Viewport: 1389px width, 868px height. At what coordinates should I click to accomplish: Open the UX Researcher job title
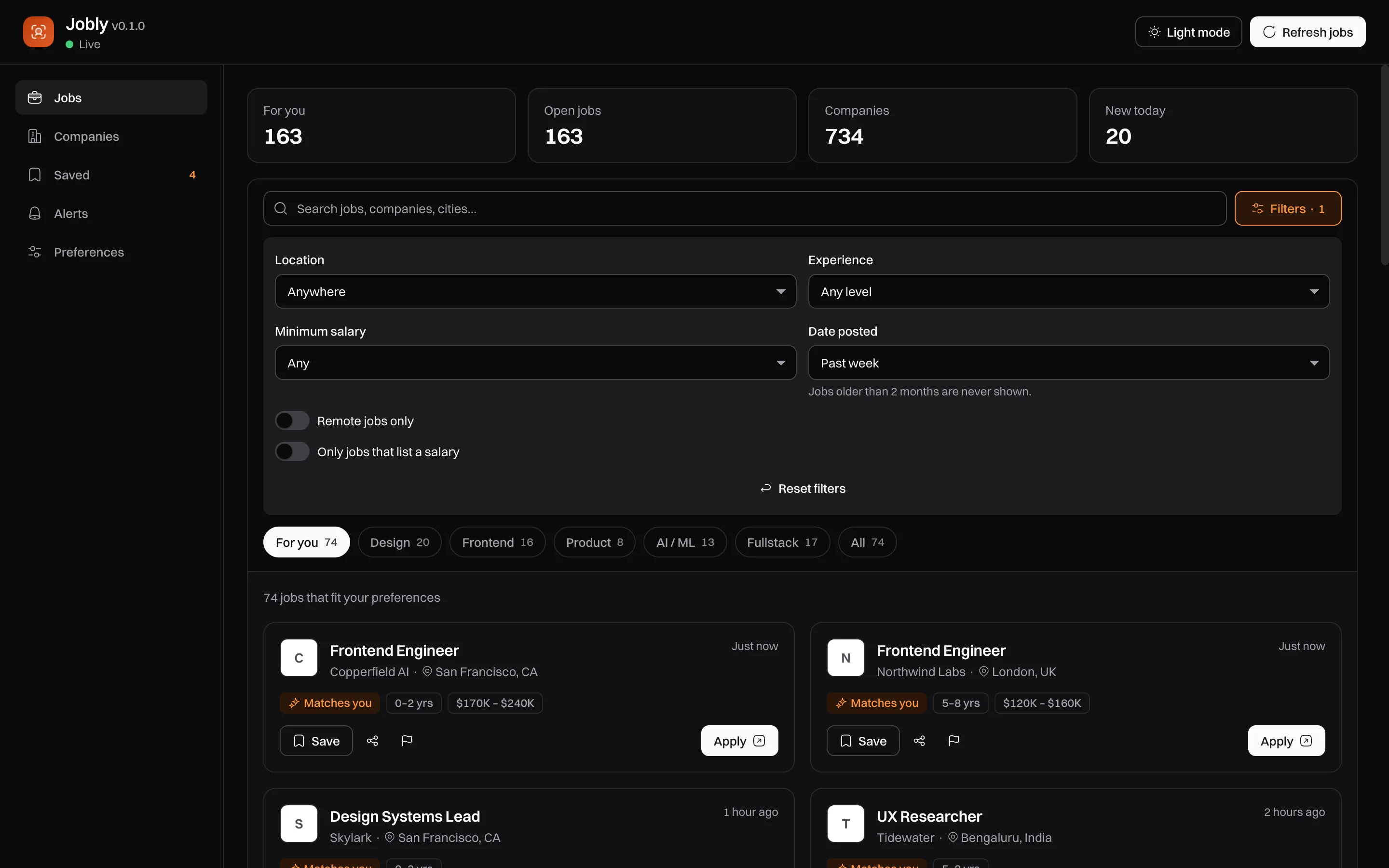tap(929, 816)
